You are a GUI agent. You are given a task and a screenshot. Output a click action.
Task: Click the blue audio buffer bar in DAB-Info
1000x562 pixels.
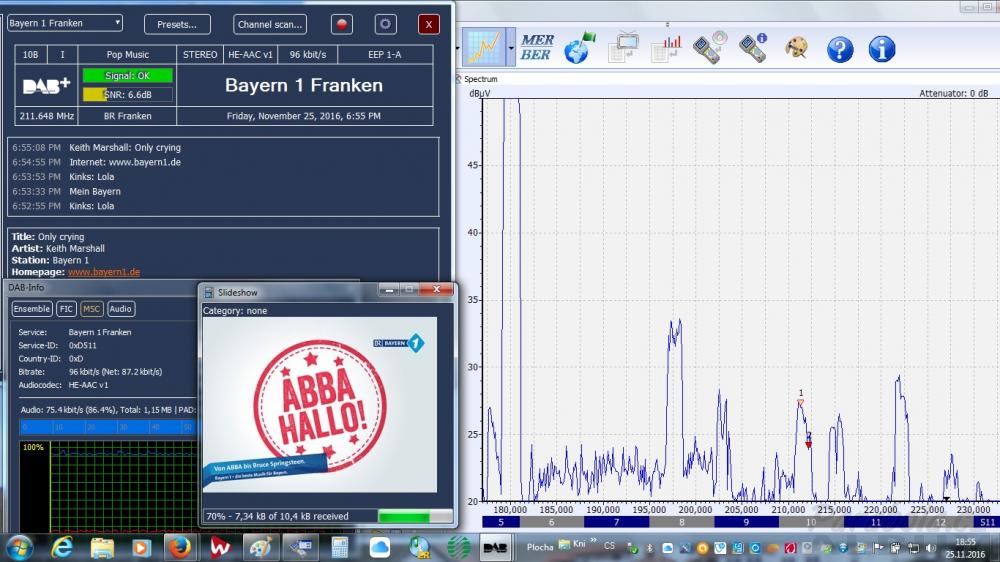pos(108,427)
